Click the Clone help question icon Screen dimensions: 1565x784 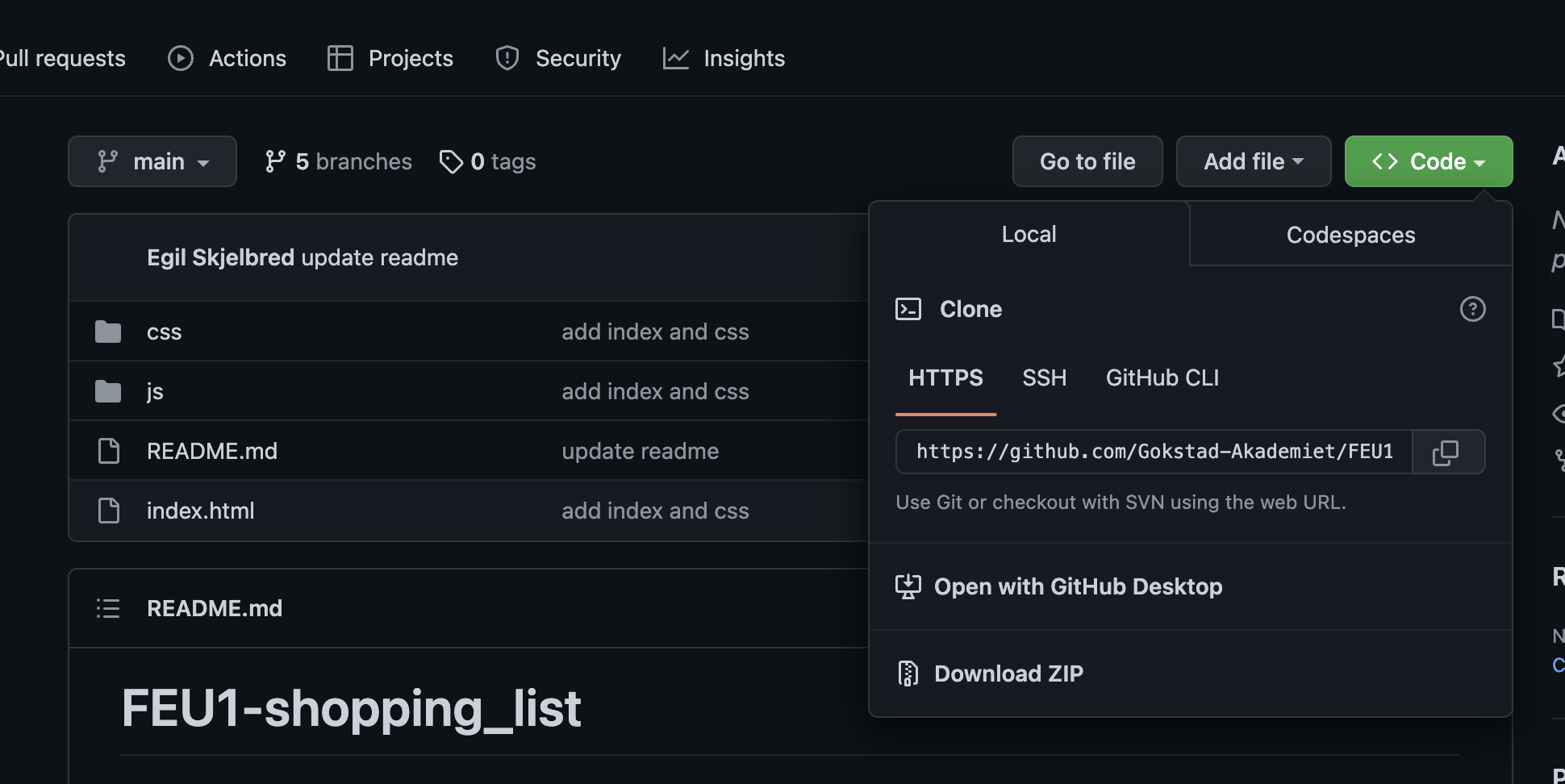[1473, 309]
